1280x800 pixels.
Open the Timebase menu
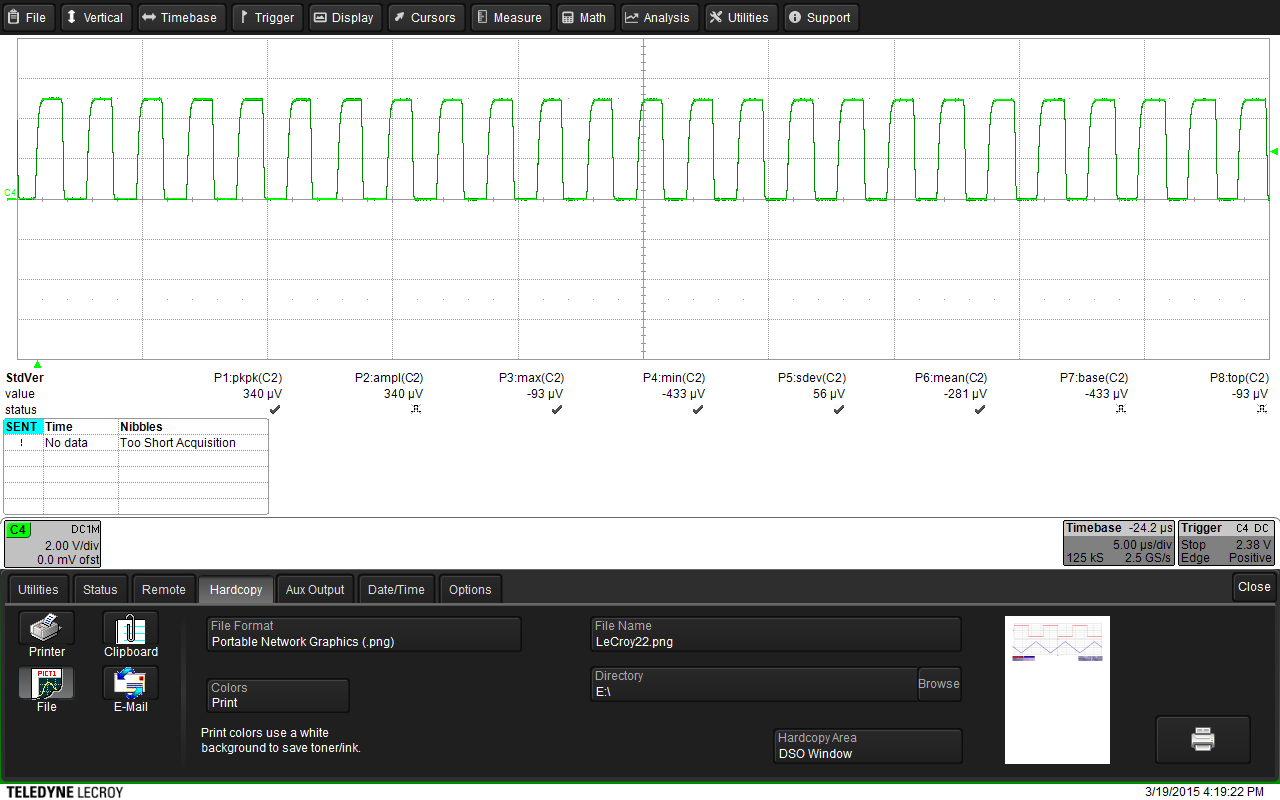pos(180,17)
